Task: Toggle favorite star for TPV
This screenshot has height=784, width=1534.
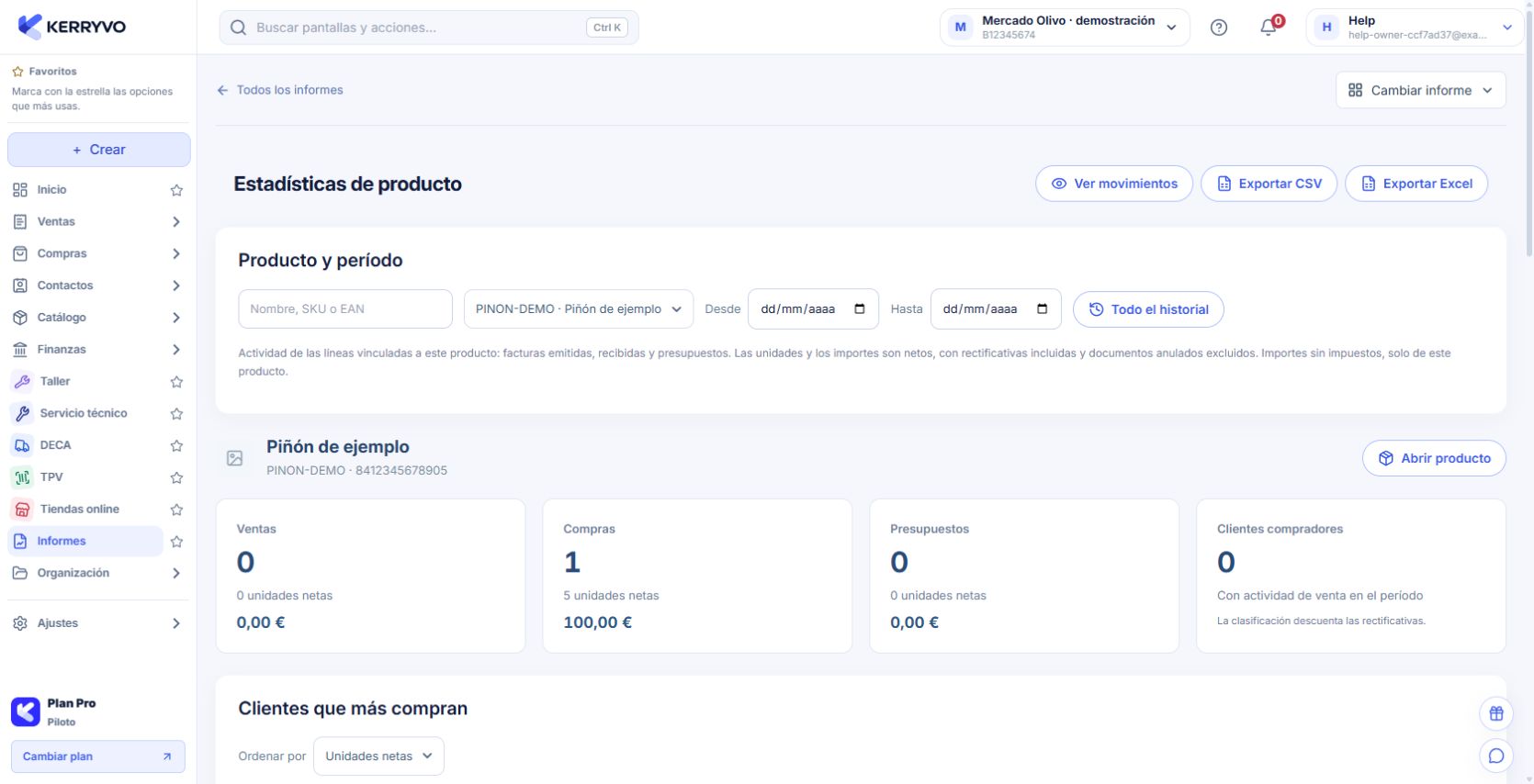Action: click(176, 477)
